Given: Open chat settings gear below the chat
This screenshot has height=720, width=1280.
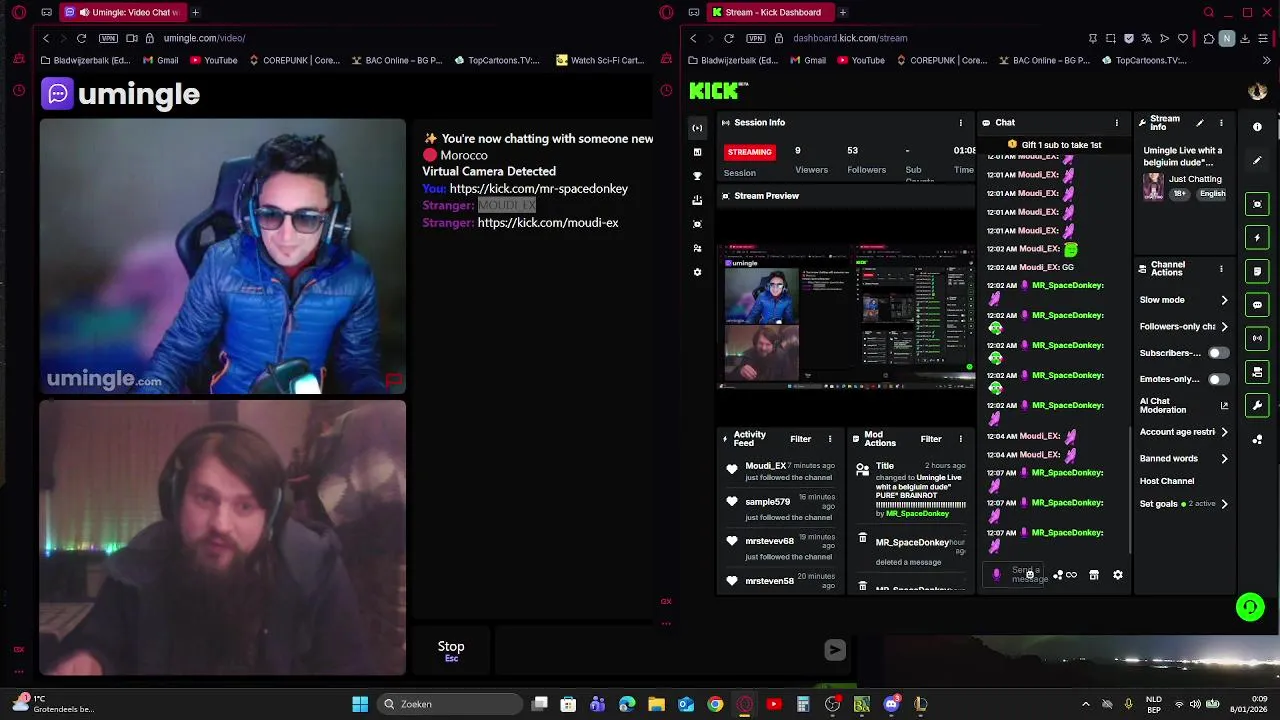Looking at the screenshot, I should [1118, 575].
